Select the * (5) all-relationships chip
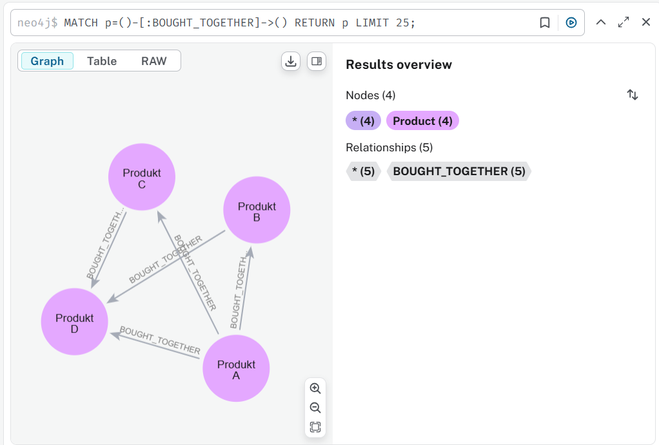This screenshot has width=659, height=445. pos(363,171)
